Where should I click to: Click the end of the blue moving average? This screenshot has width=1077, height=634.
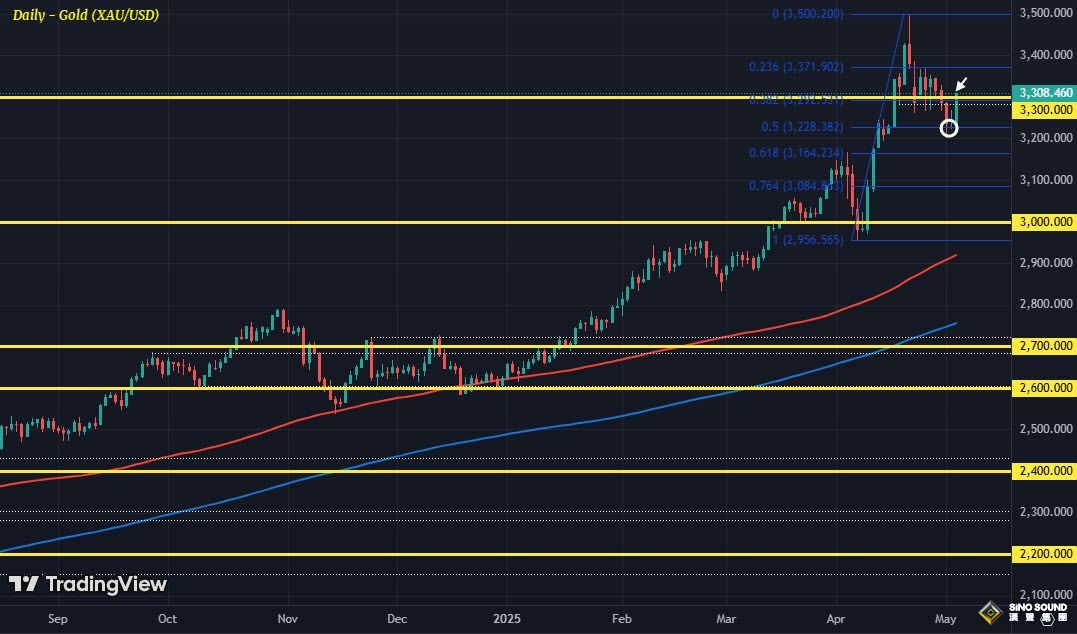956,323
